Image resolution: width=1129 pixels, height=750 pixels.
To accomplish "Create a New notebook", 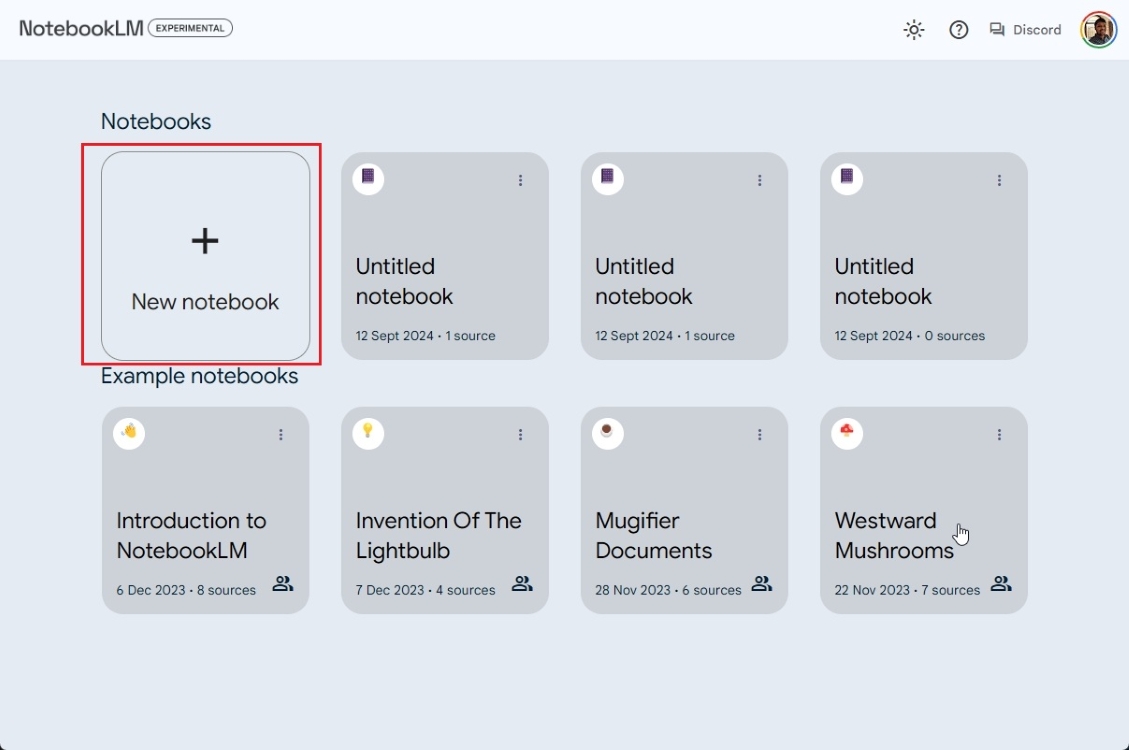I will pyautogui.click(x=205, y=256).
